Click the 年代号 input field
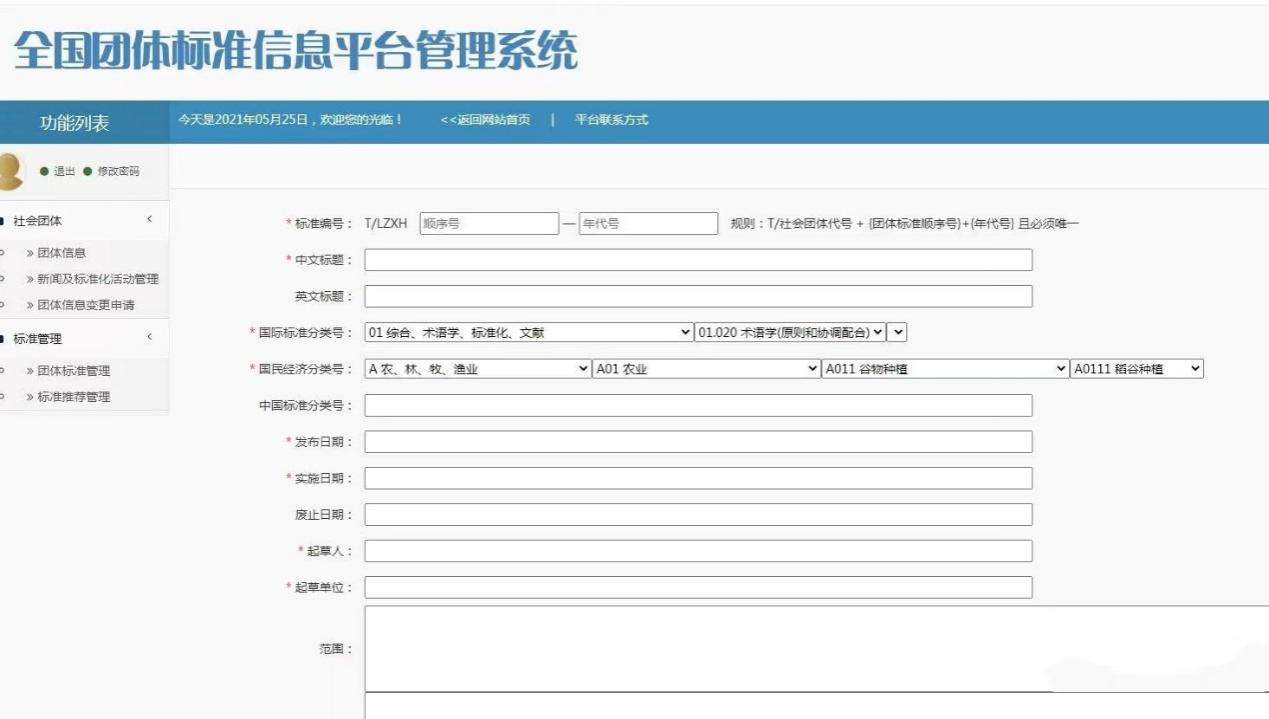The image size is (1269, 719). [x=648, y=224]
